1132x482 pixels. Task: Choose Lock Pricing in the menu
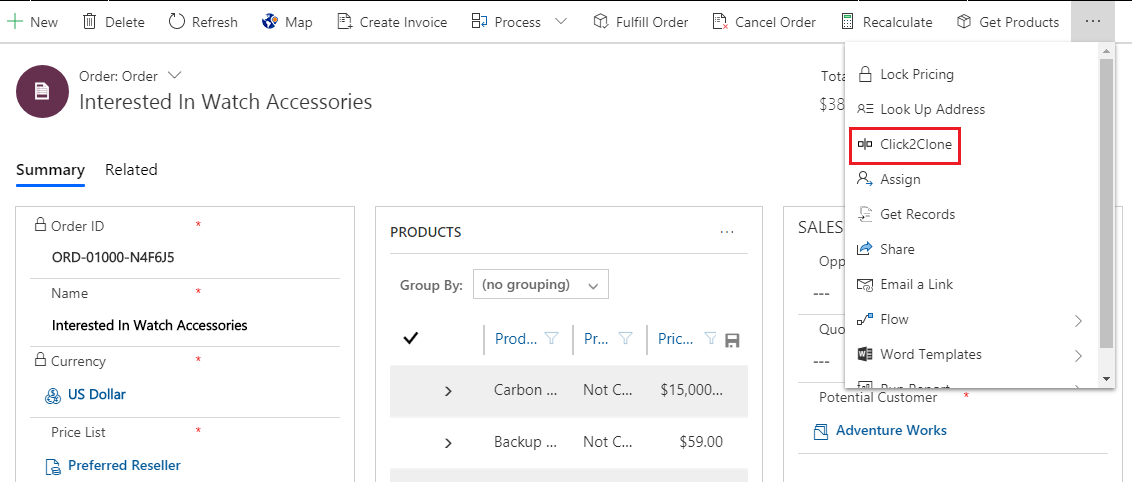click(x=905, y=74)
